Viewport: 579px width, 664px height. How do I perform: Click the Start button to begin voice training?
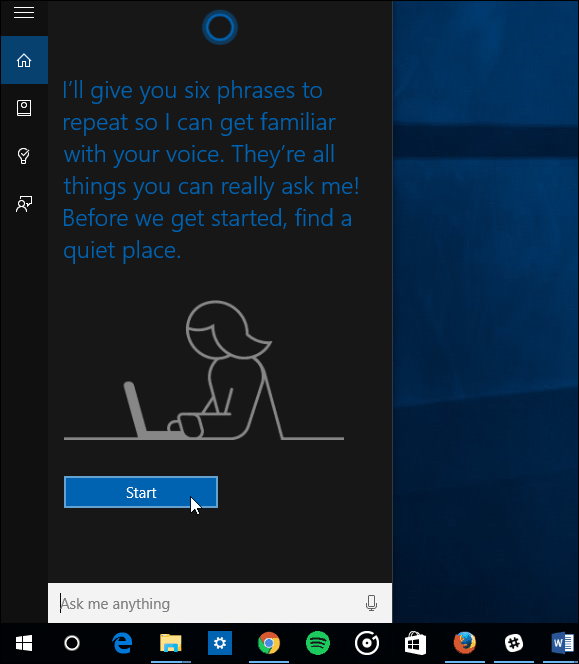(141, 492)
